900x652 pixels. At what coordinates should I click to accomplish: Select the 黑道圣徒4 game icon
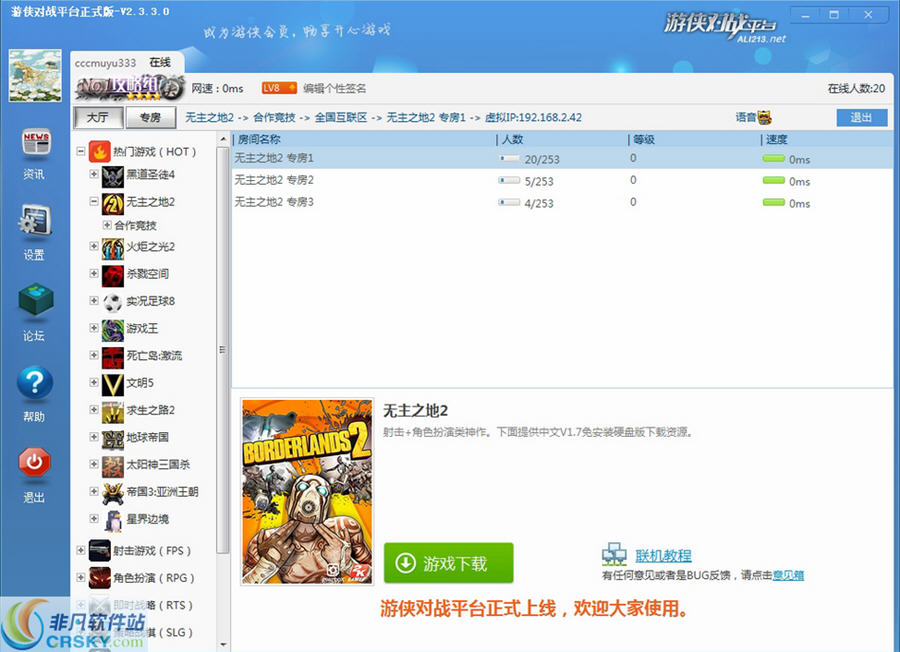[112, 176]
